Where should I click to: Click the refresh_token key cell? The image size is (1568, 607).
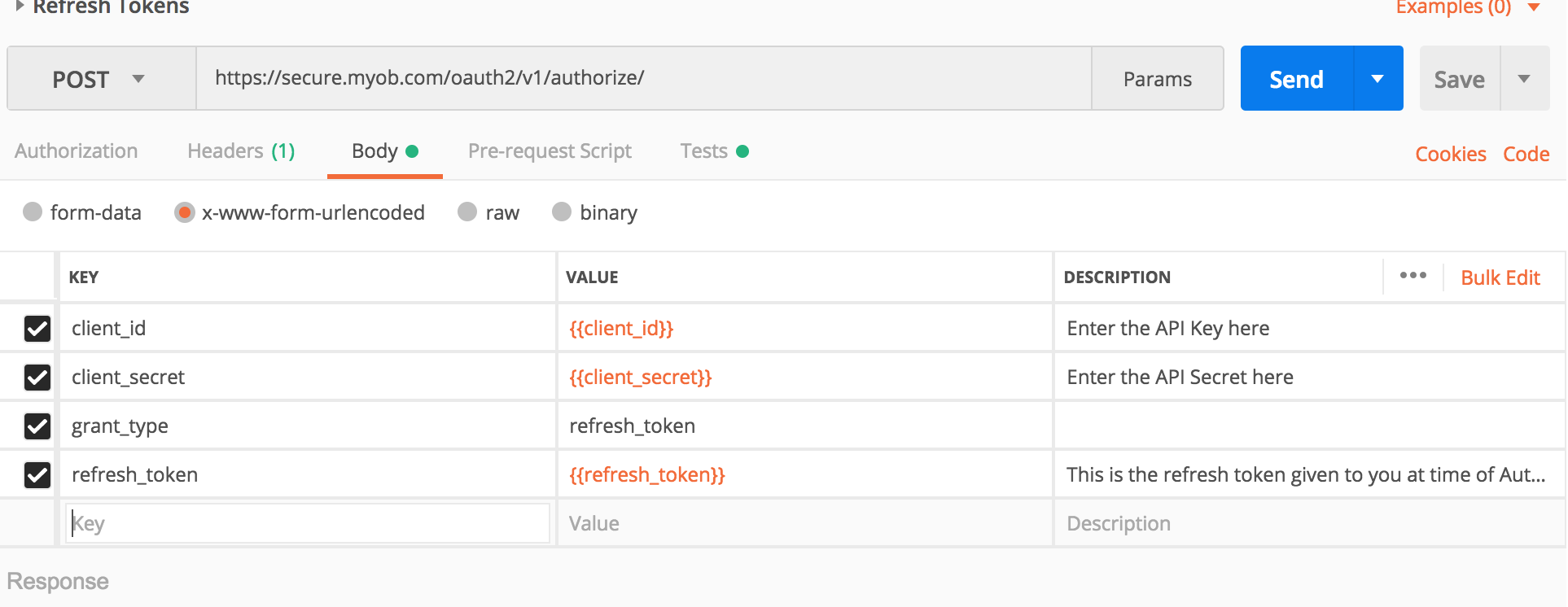tap(308, 475)
